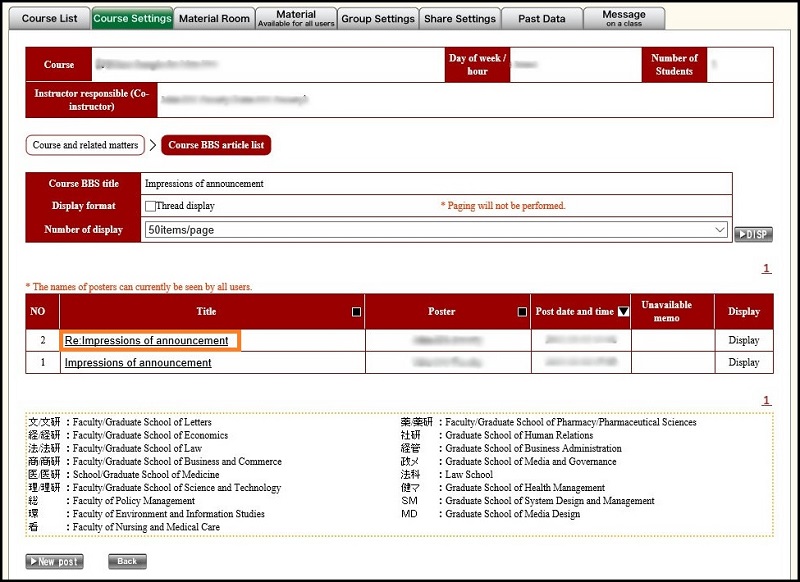Switch to the Course List tab
The width and height of the screenshot is (800, 582).
pos(49,18)
